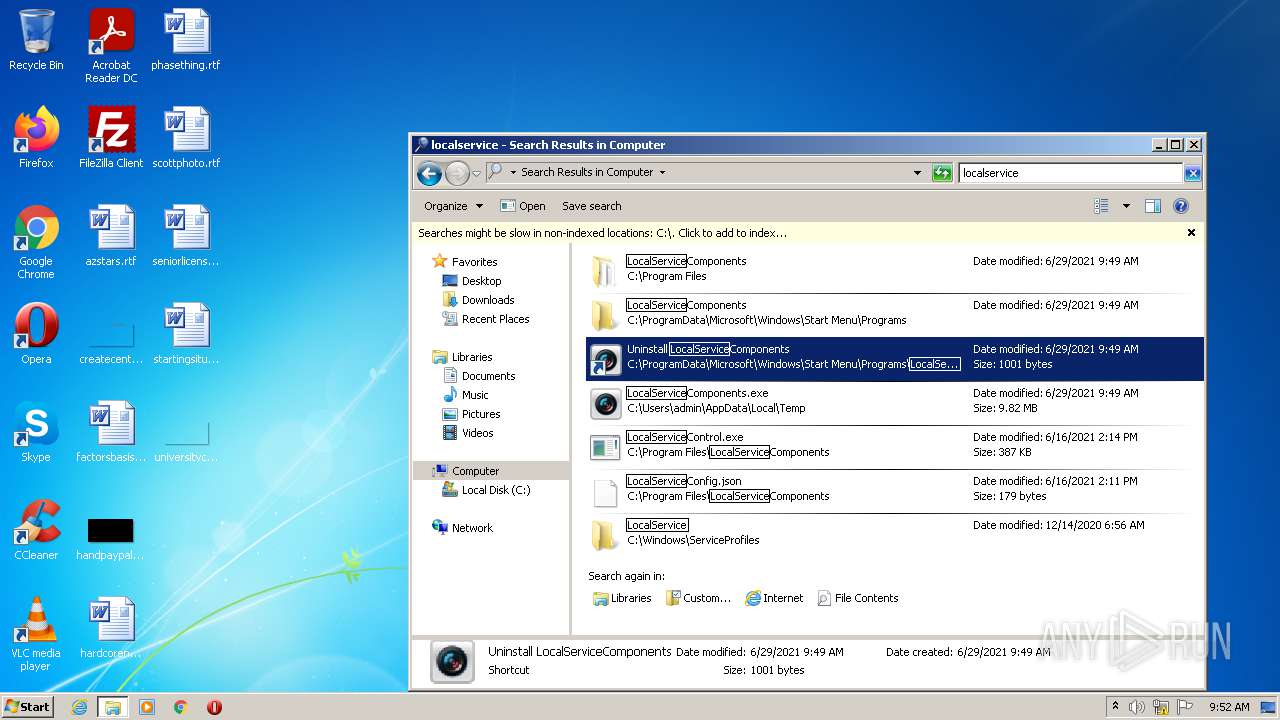Select Pictures library in navigation pane

(x=481, y=414)
